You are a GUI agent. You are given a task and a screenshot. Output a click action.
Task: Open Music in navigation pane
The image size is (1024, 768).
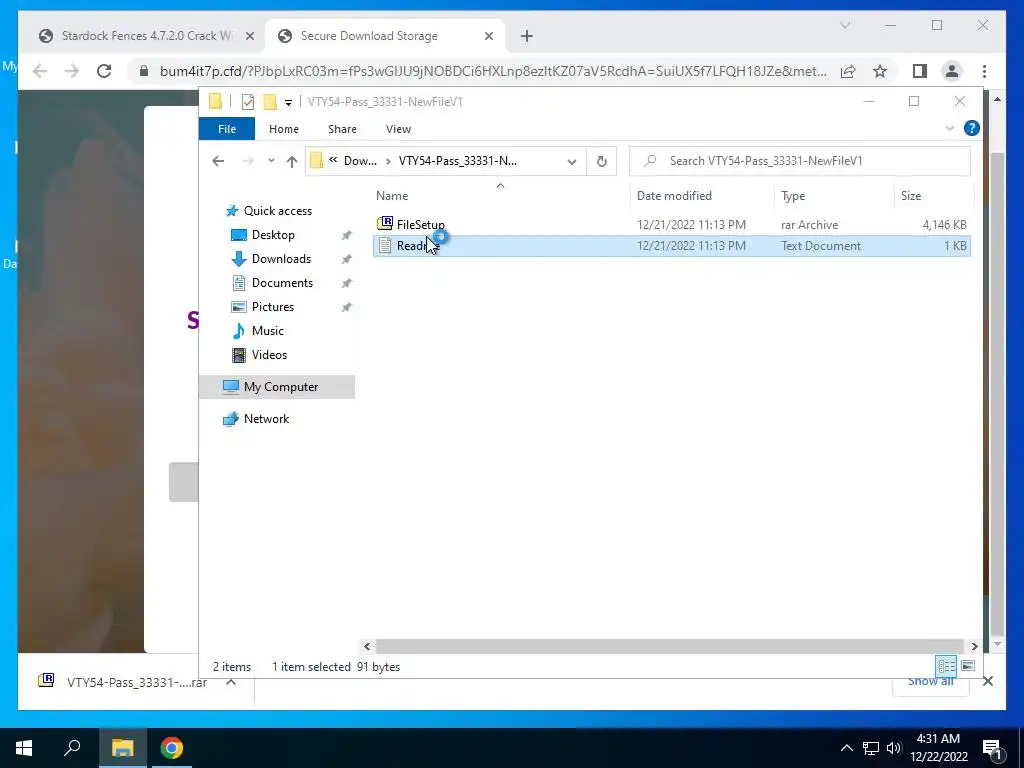tap(267, 330)
